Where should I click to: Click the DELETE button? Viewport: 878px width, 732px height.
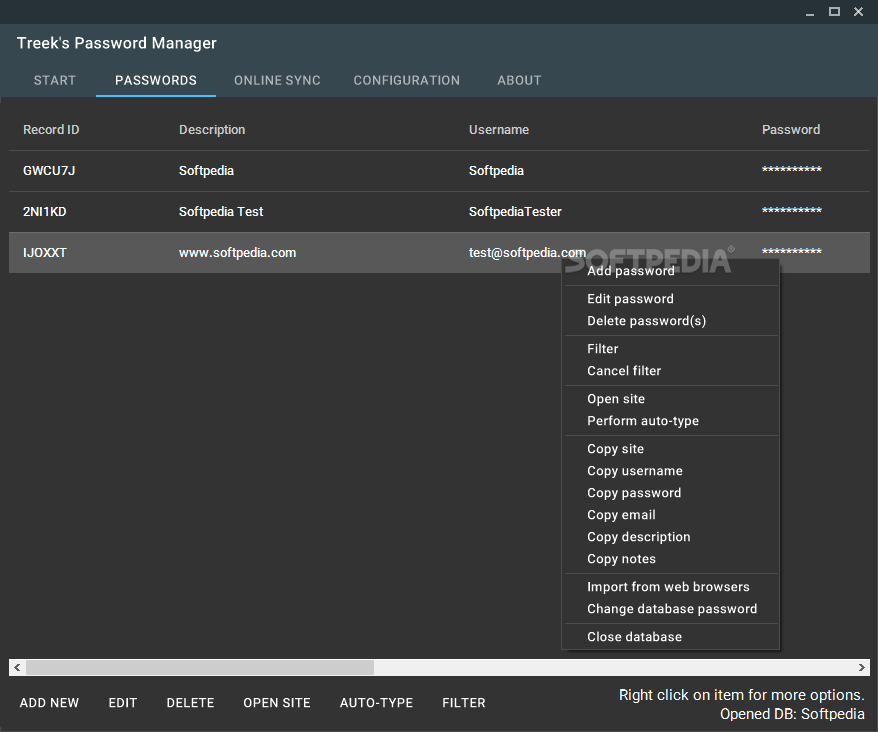tap(190, 703)
